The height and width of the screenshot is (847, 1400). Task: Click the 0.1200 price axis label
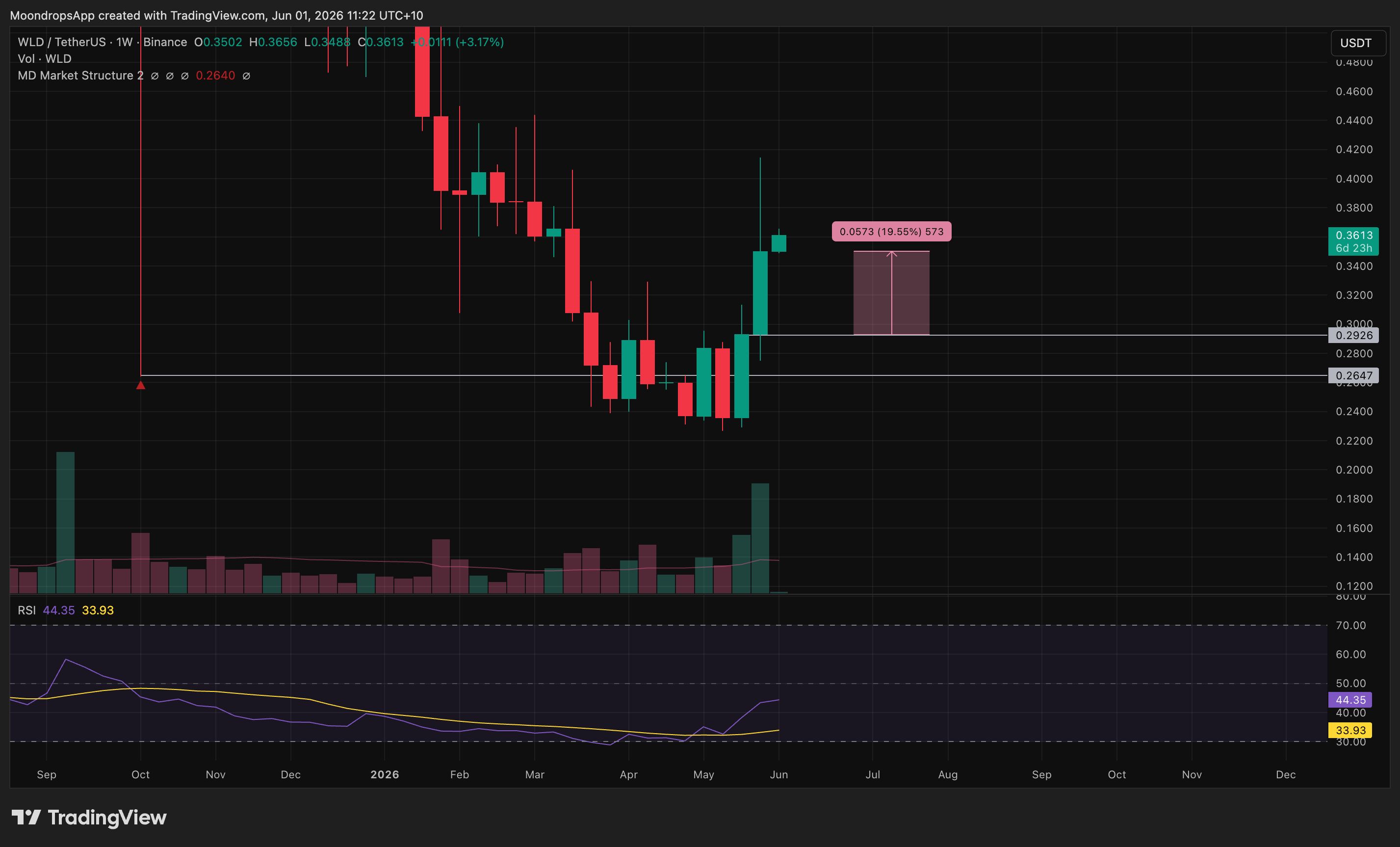(1354, 586)
